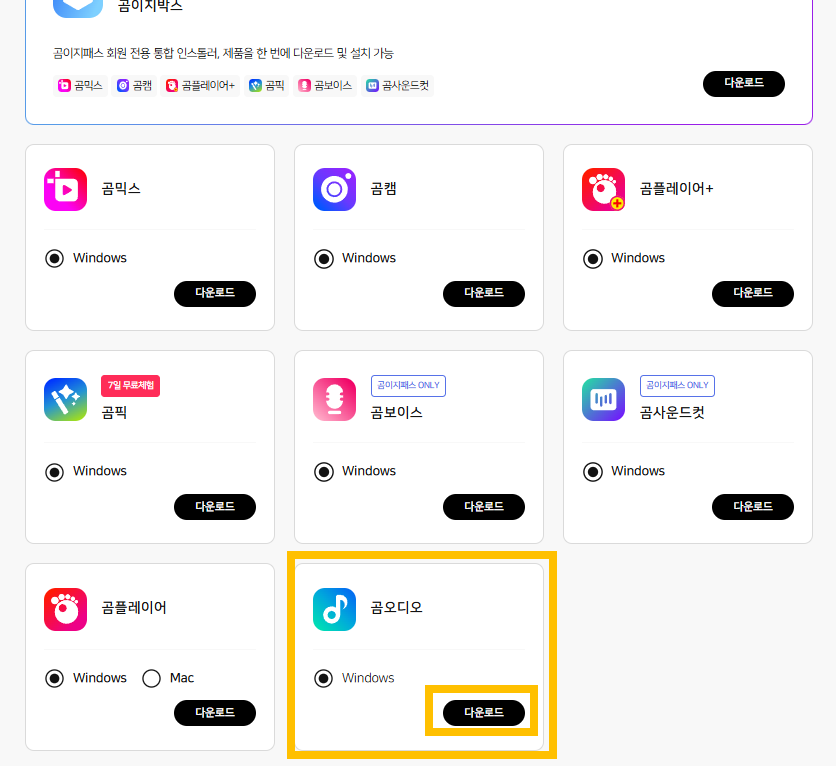Click the 곰플레이어+ tag chip
Screen dimensions: 836x766
[200, 86]
